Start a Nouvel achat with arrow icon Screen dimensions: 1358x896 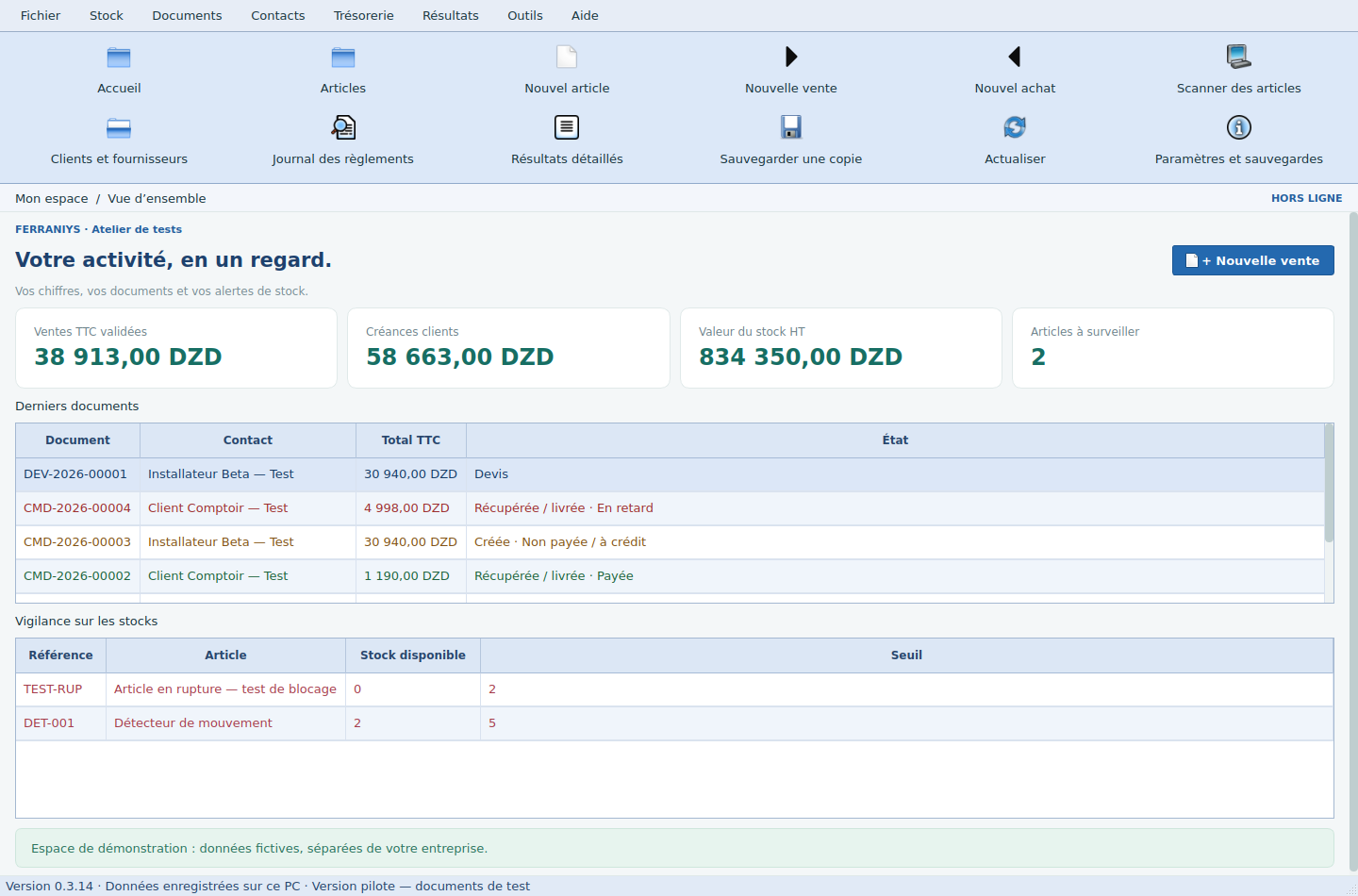(1015, 57)
